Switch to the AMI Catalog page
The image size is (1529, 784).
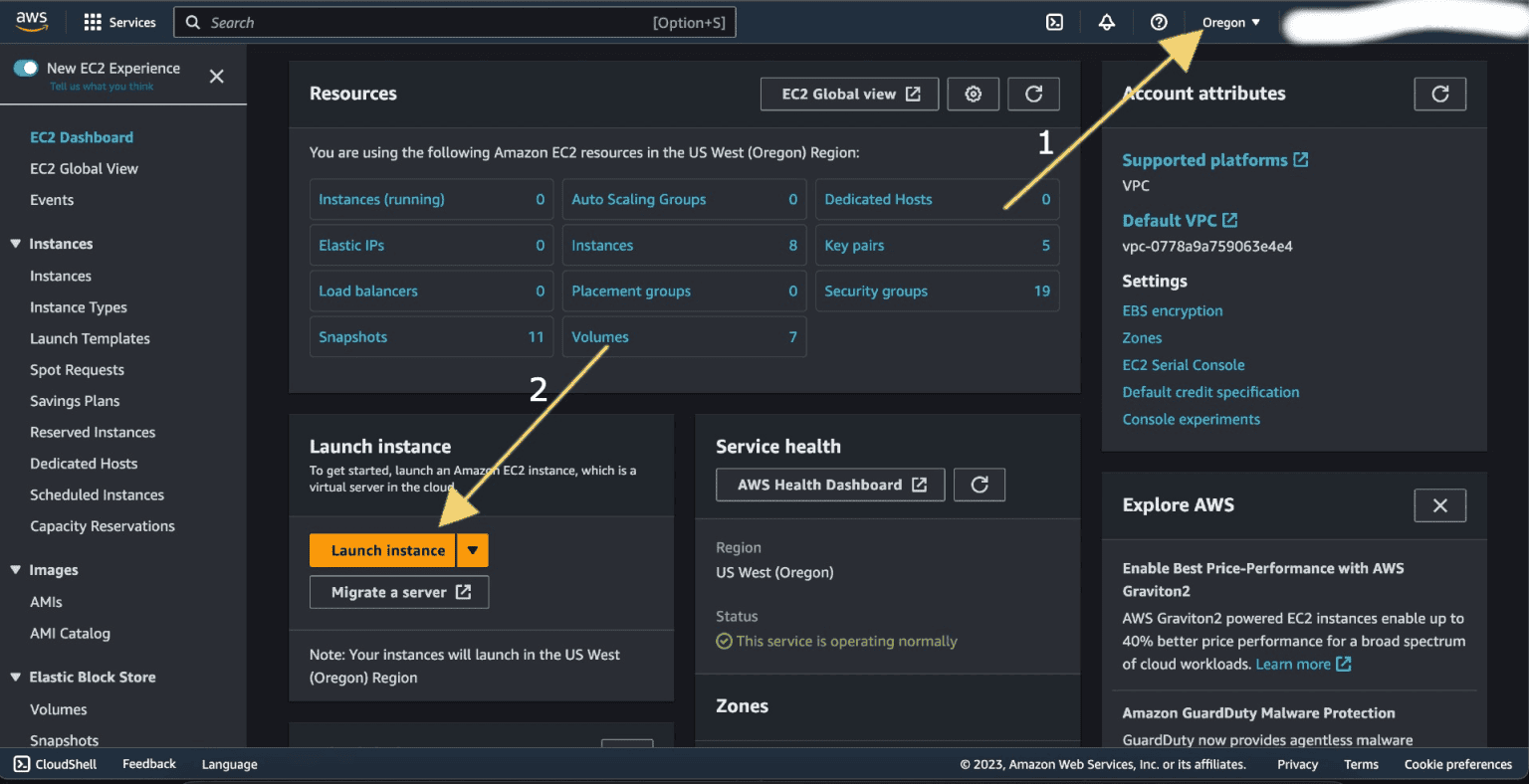(70, 633)
